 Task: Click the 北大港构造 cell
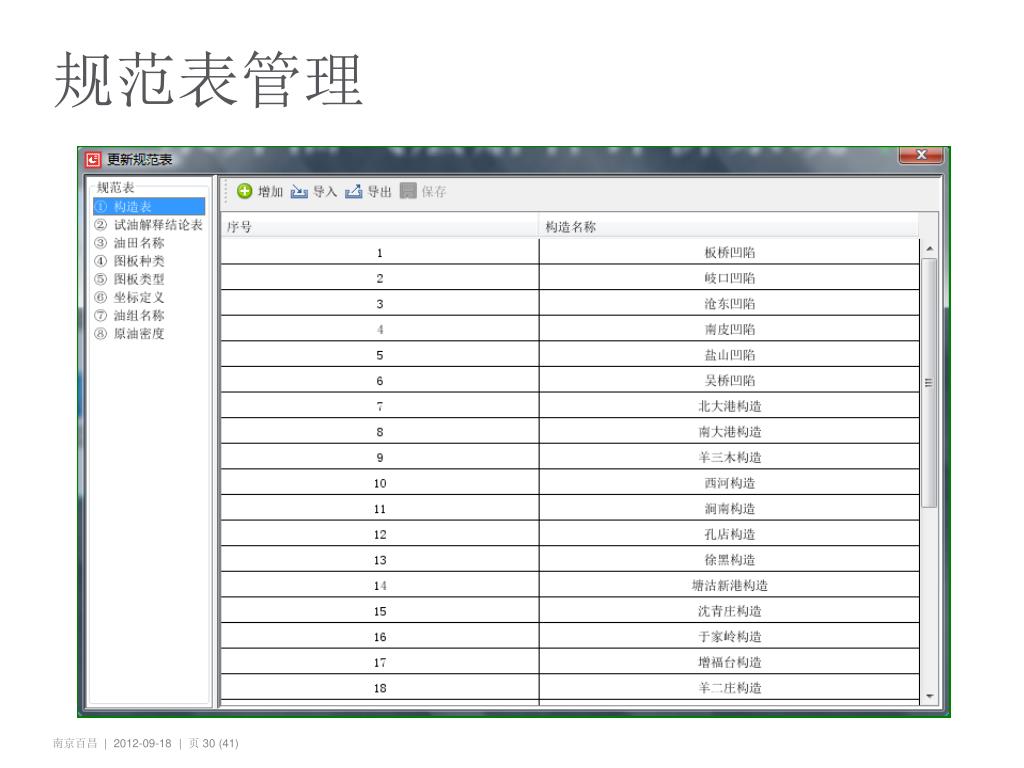pyautogui.click(x=729, y=406)
